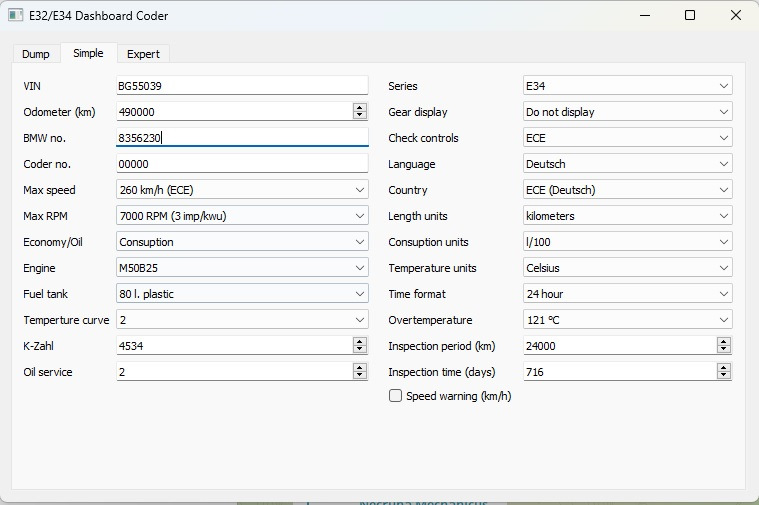Image resolution: width=759 pixels, height=505 pixels.
Task: Decrease Inspection period with down arrow
Action: pos(724,350)
